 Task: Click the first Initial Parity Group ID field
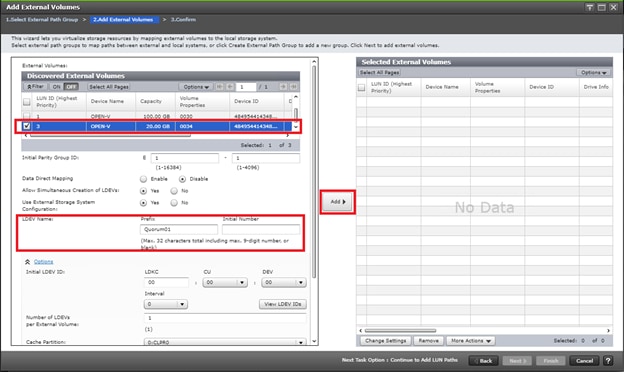[185, 158]
